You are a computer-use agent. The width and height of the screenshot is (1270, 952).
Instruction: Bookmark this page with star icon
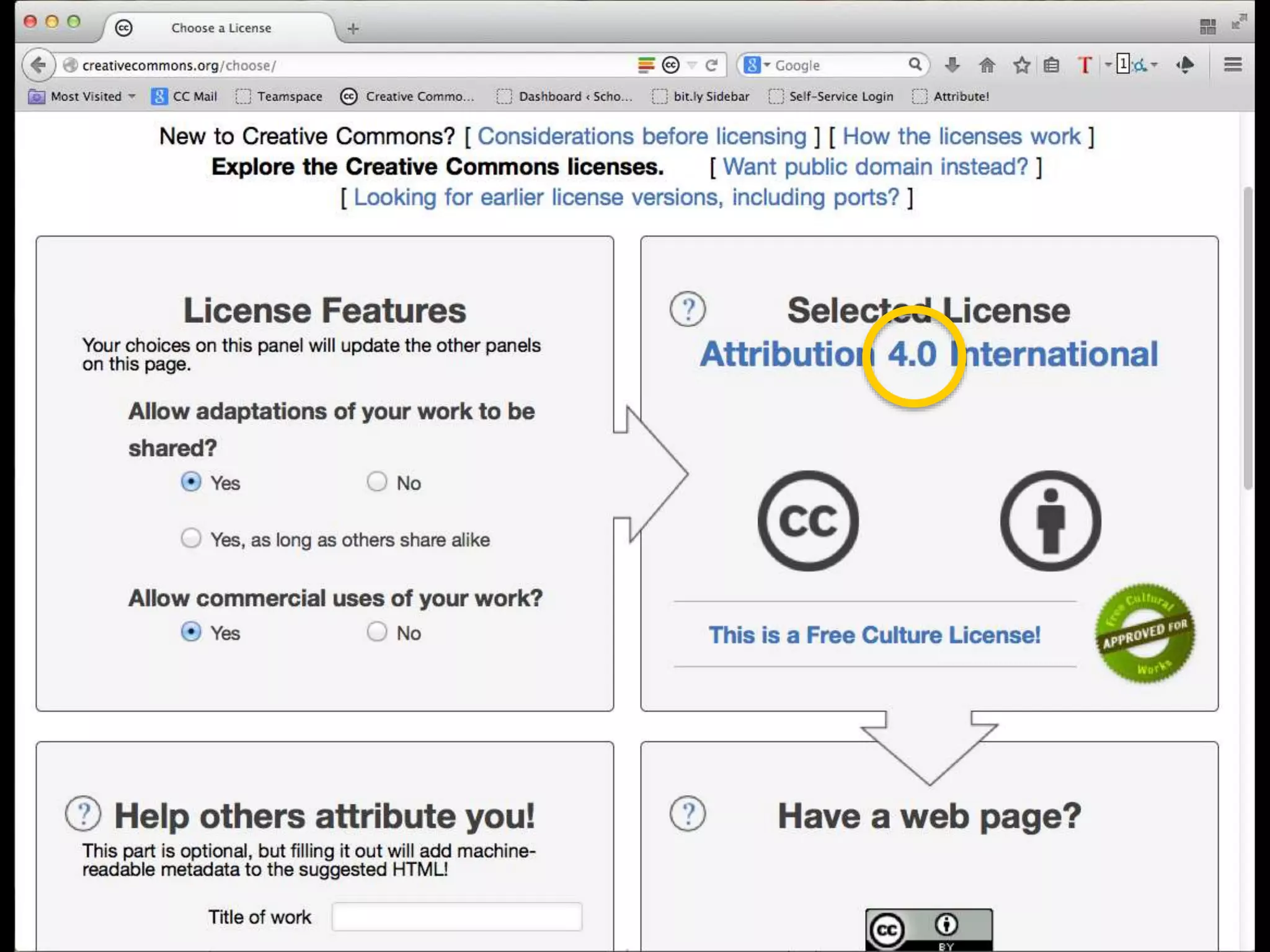tap(1021, 65)
